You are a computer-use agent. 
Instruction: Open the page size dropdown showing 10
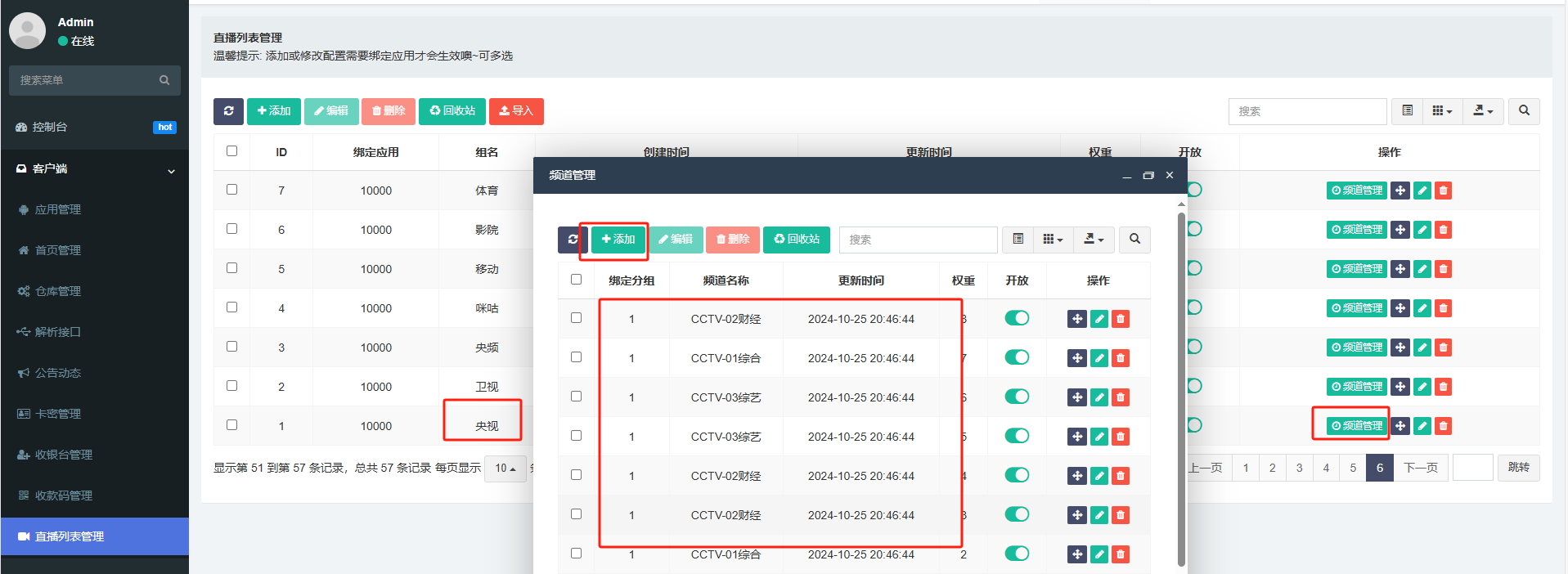(505, 469)
